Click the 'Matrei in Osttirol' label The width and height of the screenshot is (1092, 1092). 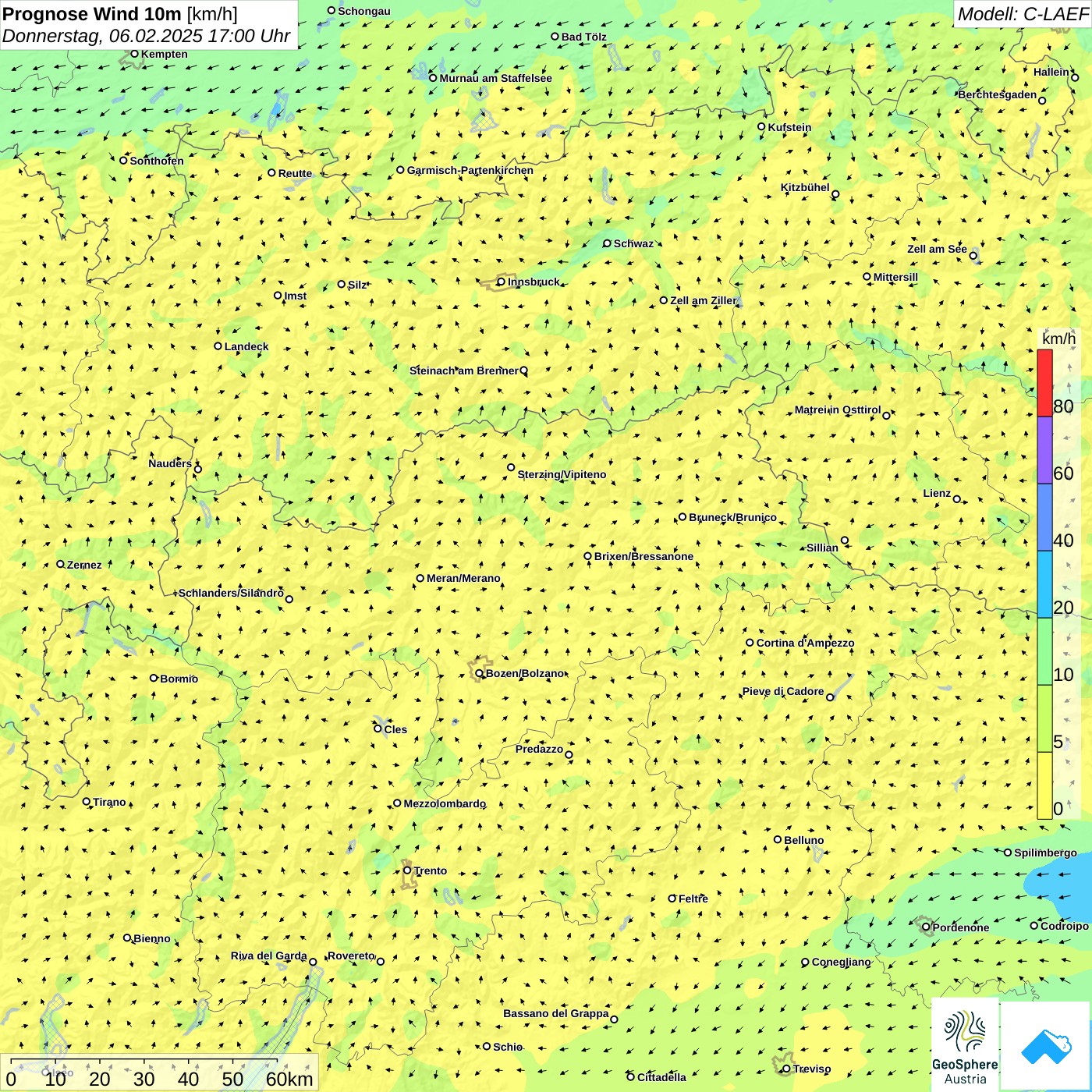pyautogui.click(x=838, y=409)
